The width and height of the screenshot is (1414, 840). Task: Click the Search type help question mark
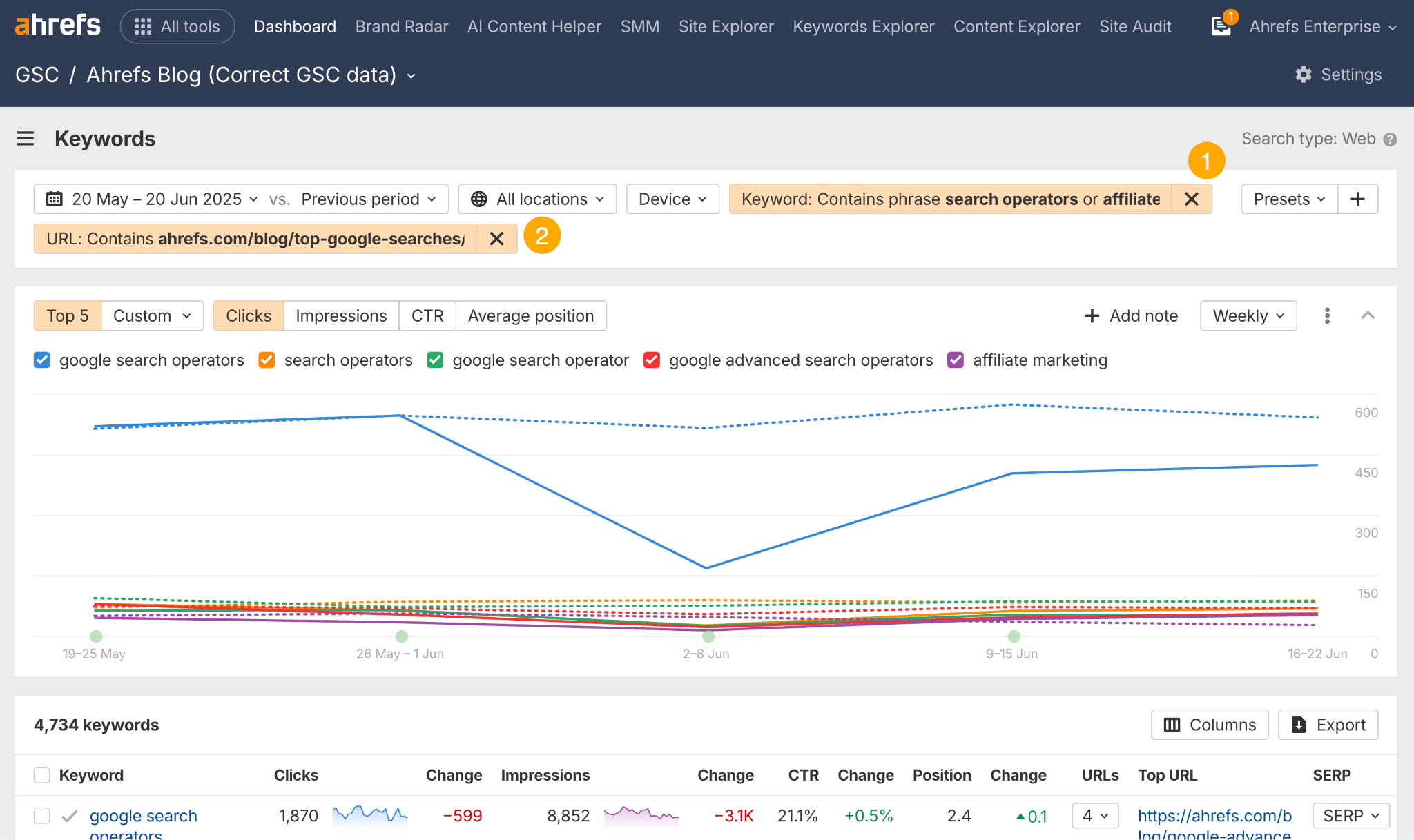(1391, 139)
